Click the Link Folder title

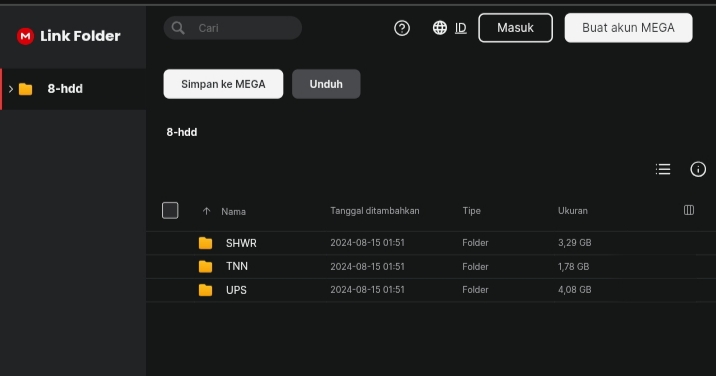(x=80, y=36)
